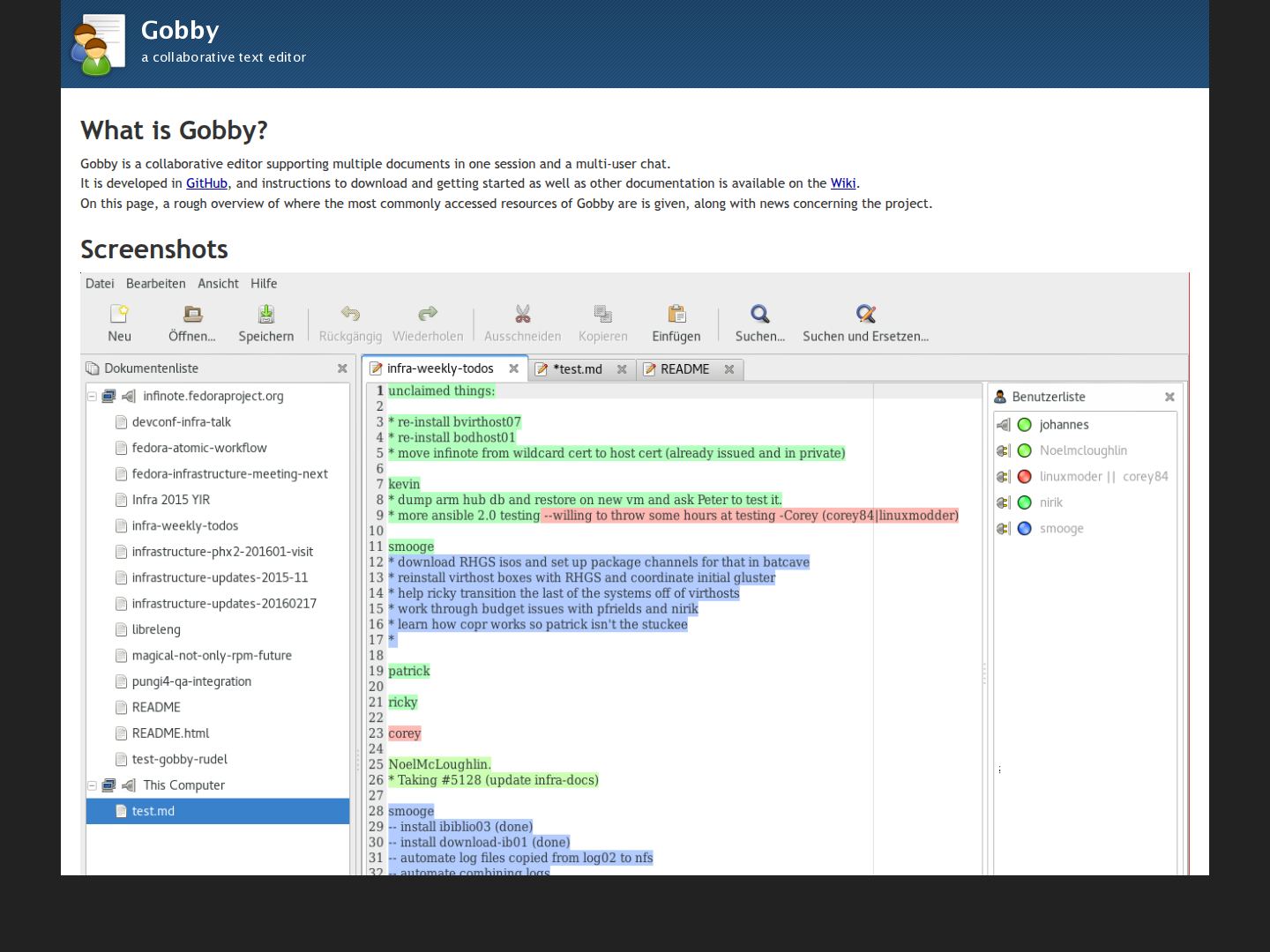Click johannes' green color indicator
This screenshot has height=952, width=1270.
(1025, 425)
